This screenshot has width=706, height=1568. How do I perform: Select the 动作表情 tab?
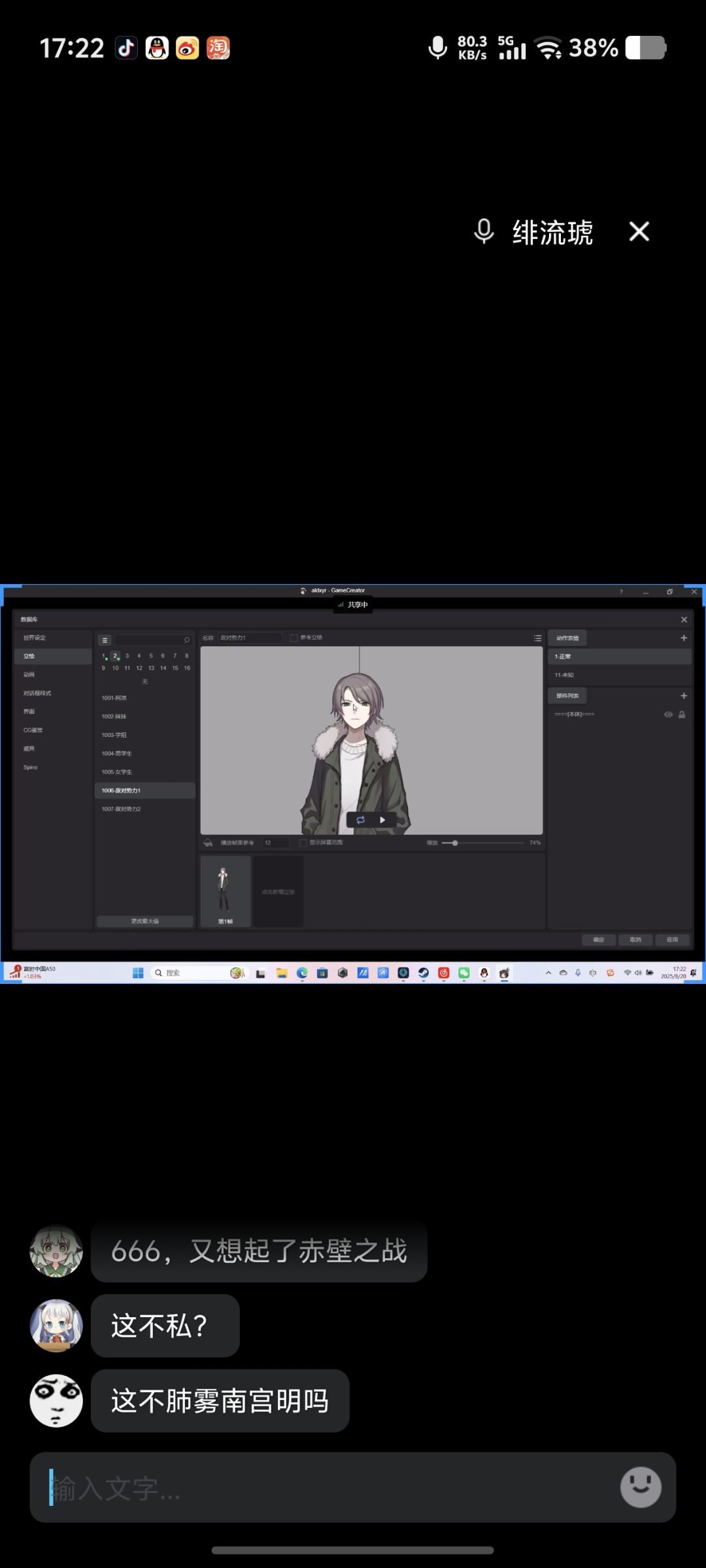[x=567, y=638]
